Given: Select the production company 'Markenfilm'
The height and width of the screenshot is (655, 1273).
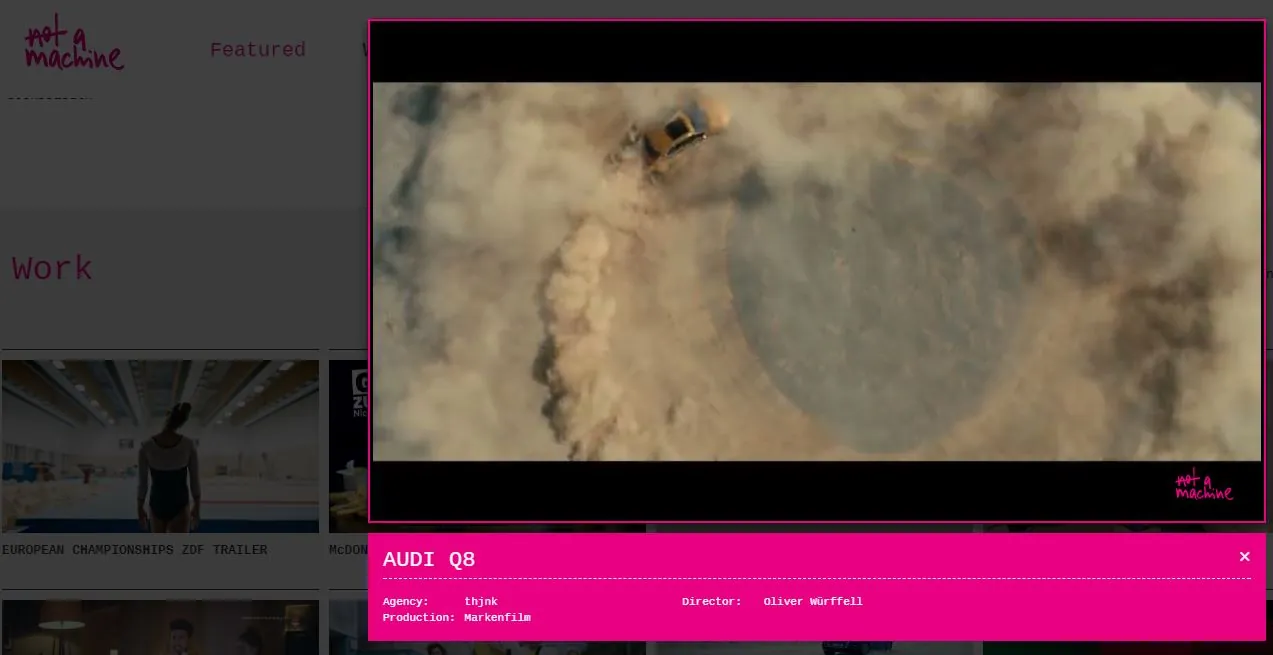Looking at the screenshot, I should pyautogui.click(x=497, y=617).
